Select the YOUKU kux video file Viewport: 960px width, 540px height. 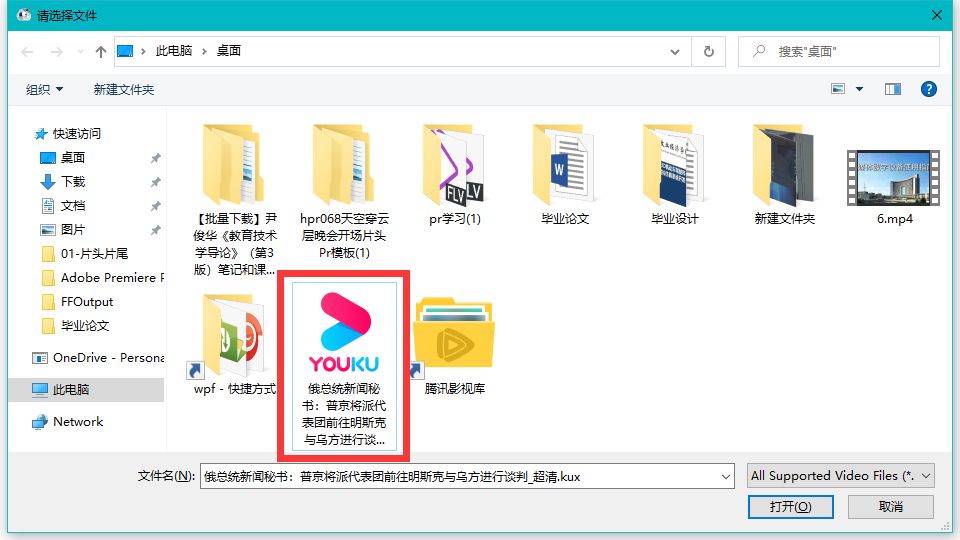[344, 366]
